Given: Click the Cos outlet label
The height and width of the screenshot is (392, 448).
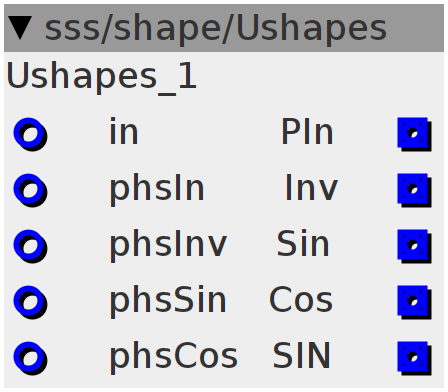Looking at the screenshot, I should tap(301, 300).
